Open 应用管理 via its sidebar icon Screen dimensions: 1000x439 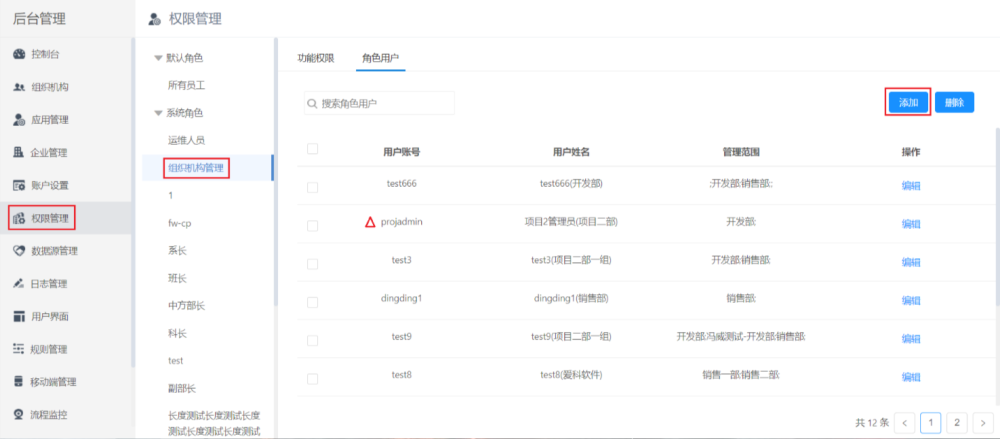tap(19, 120)
